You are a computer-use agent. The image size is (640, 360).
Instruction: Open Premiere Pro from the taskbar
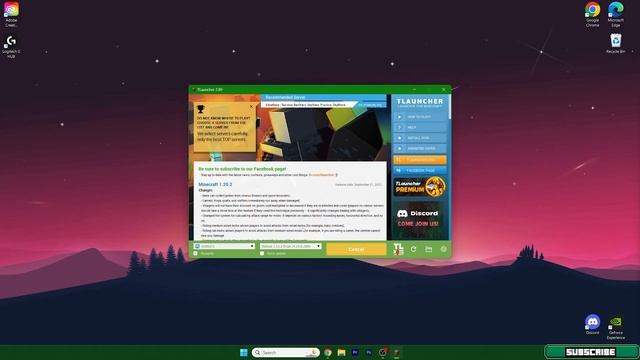[355, 352]
